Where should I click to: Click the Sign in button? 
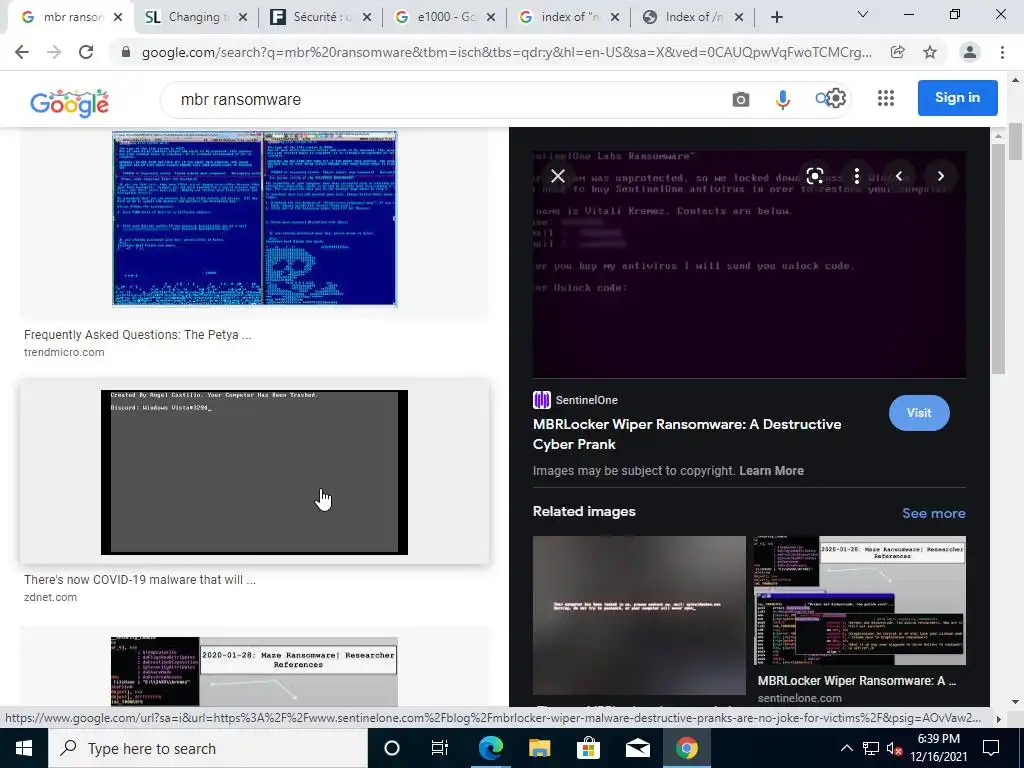tap(957, 97)
